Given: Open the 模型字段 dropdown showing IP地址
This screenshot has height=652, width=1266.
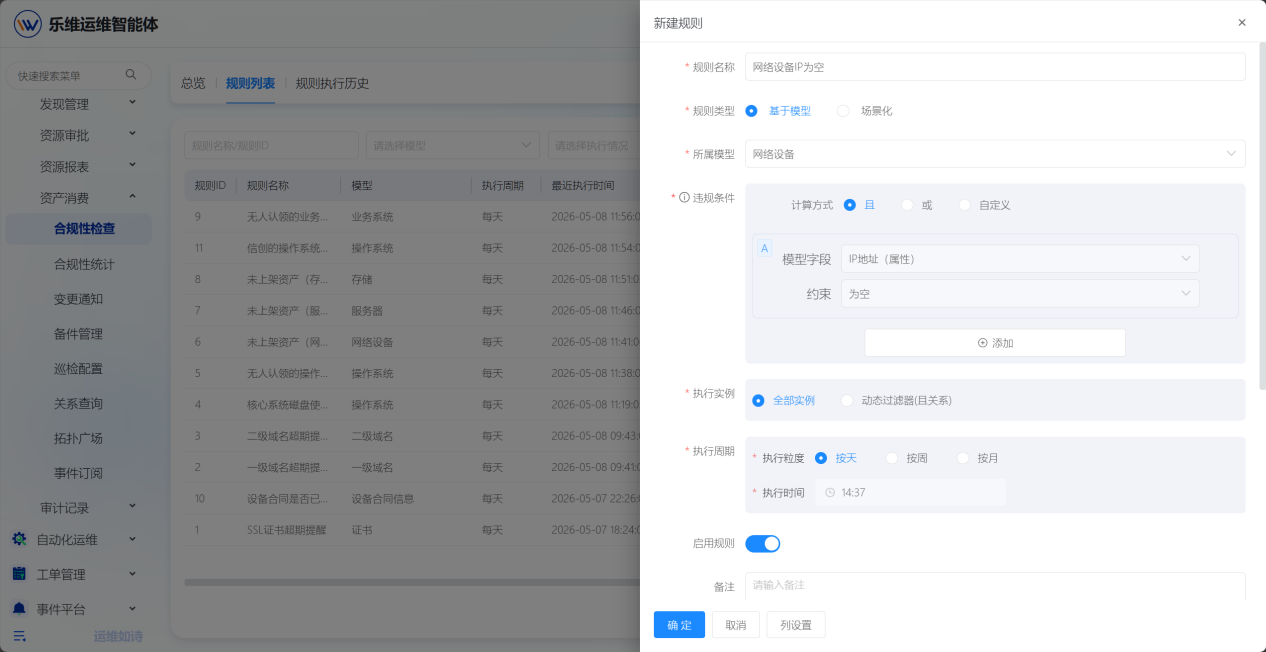Looking at the screenshot, I should [1020, 259].
